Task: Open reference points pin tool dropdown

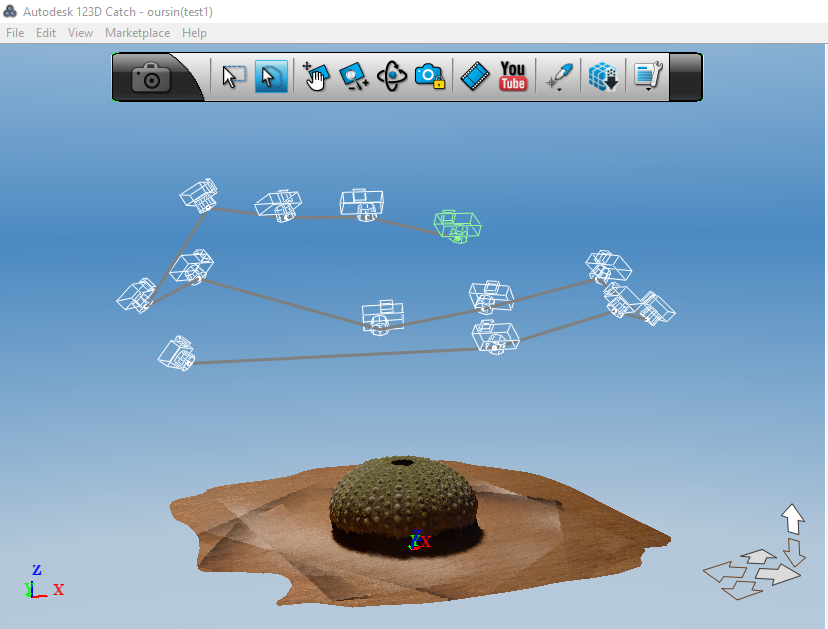Action: [x=559, y=78]
